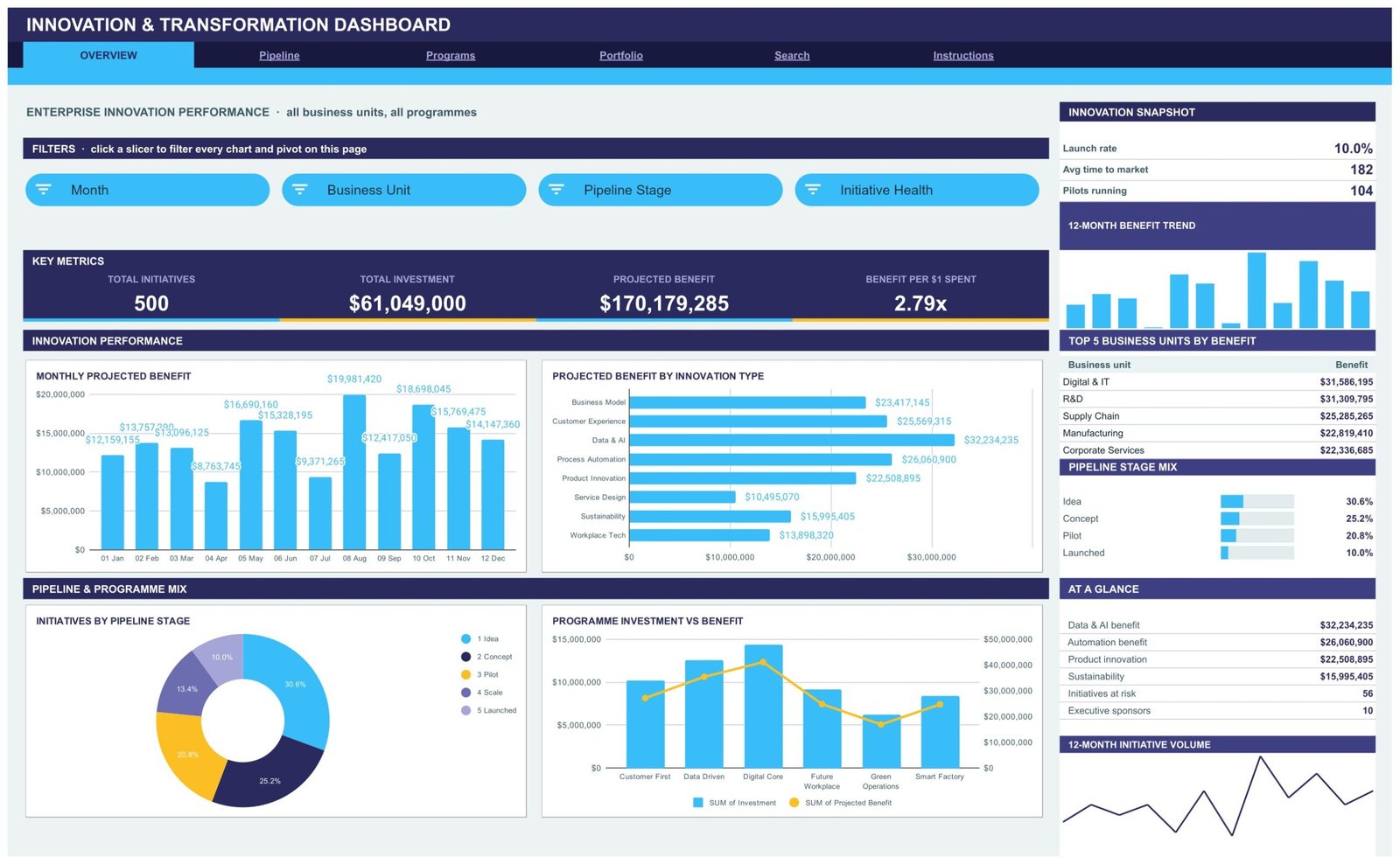Click the Total Initiatives value 500
This screenshot has height=864, width=1400.
pos(151,303)
